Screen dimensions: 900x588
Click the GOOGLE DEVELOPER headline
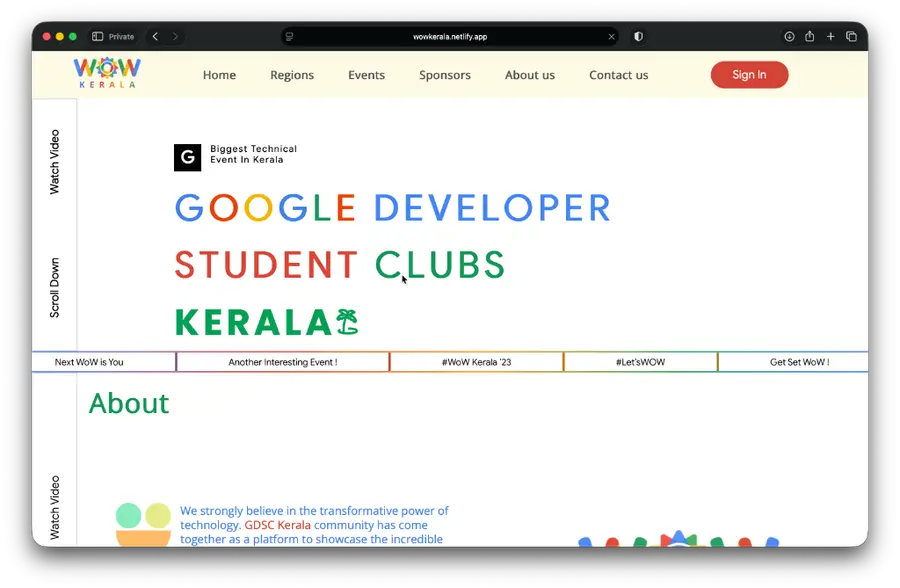pyautogui.click(x=393, y=208)
